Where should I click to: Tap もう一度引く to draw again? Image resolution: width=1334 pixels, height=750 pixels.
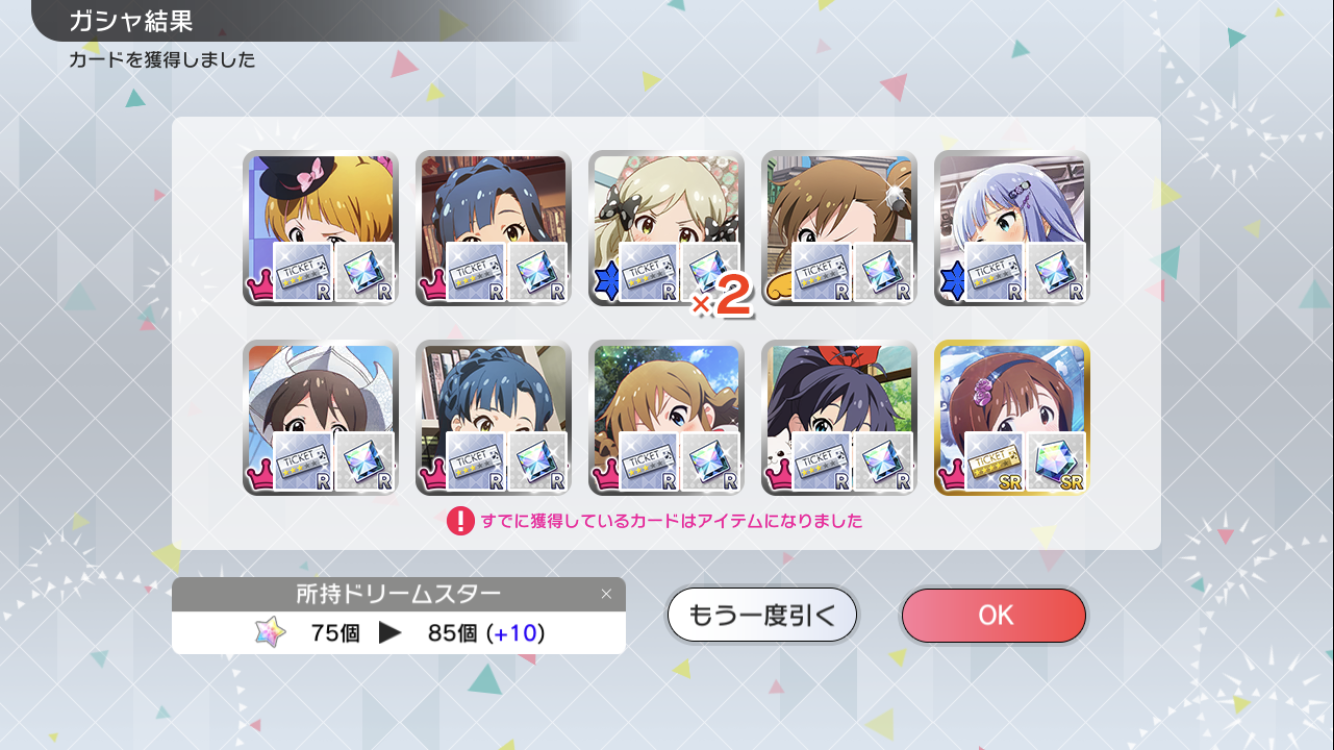[762, 615]
